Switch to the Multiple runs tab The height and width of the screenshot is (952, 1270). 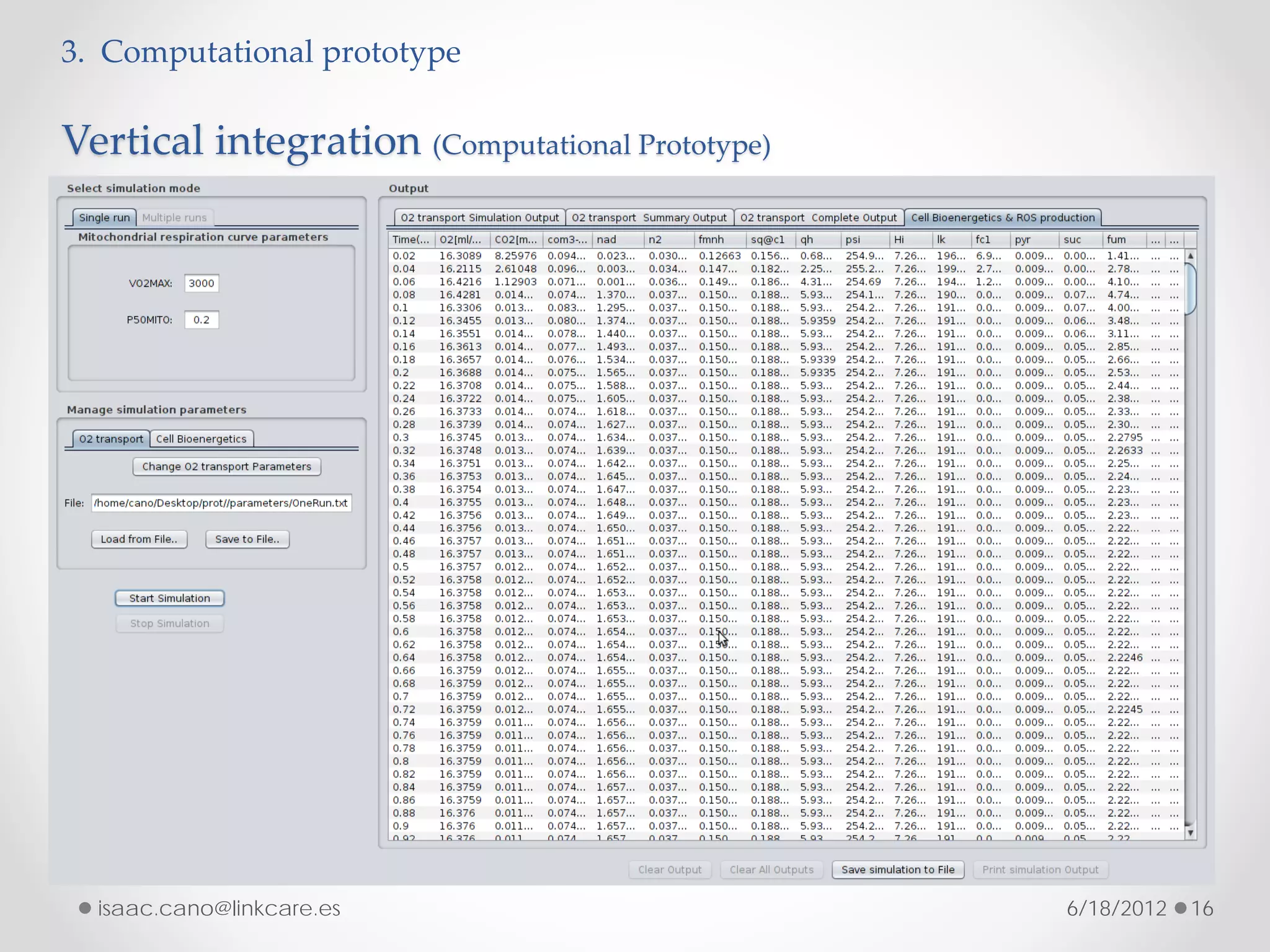(174, 218)
